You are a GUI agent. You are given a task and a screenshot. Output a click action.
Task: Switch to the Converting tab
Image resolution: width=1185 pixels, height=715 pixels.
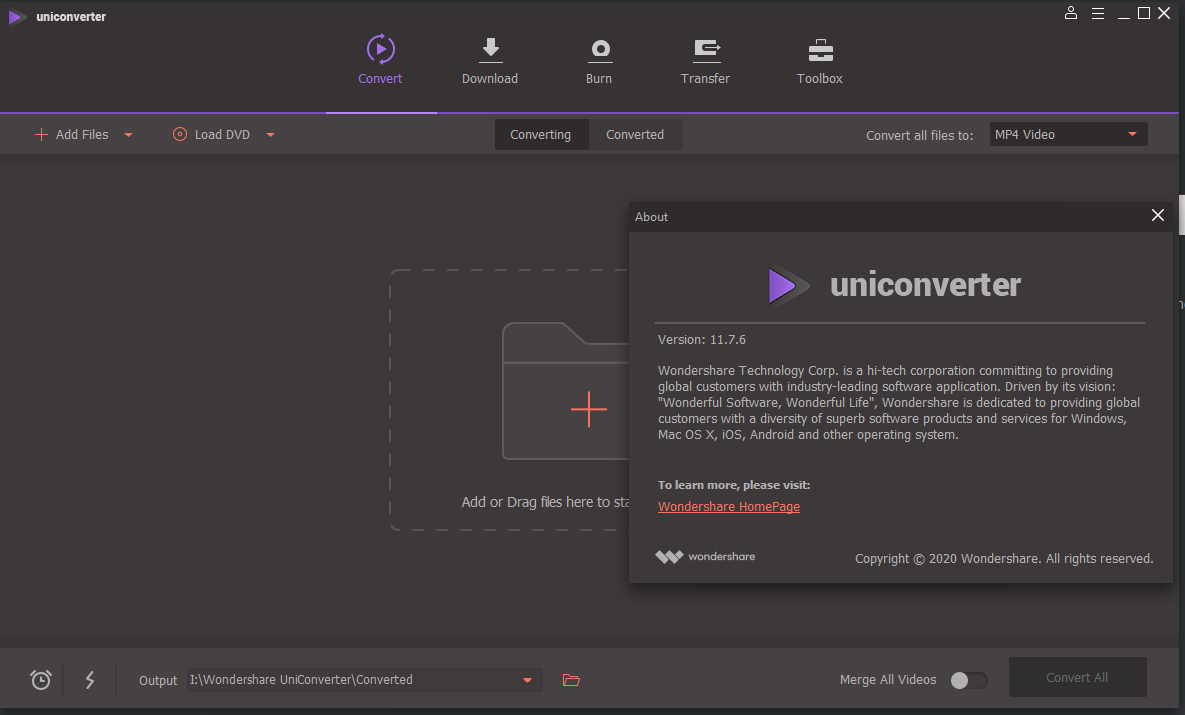click(x=541, y=135)
